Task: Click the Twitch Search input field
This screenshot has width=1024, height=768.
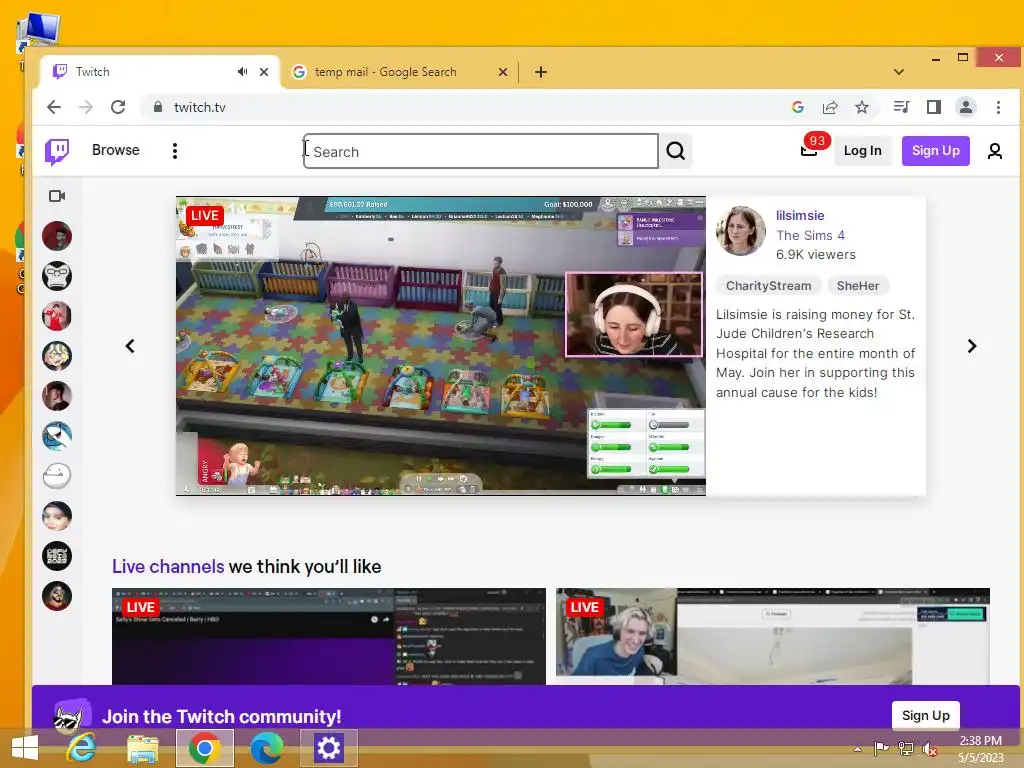Action: [x=481, y=152]
